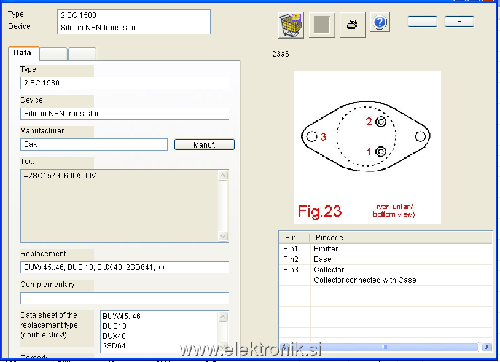500x362 pixels.
Task: Click the Pinning column header
Action: tap(401, 238)
